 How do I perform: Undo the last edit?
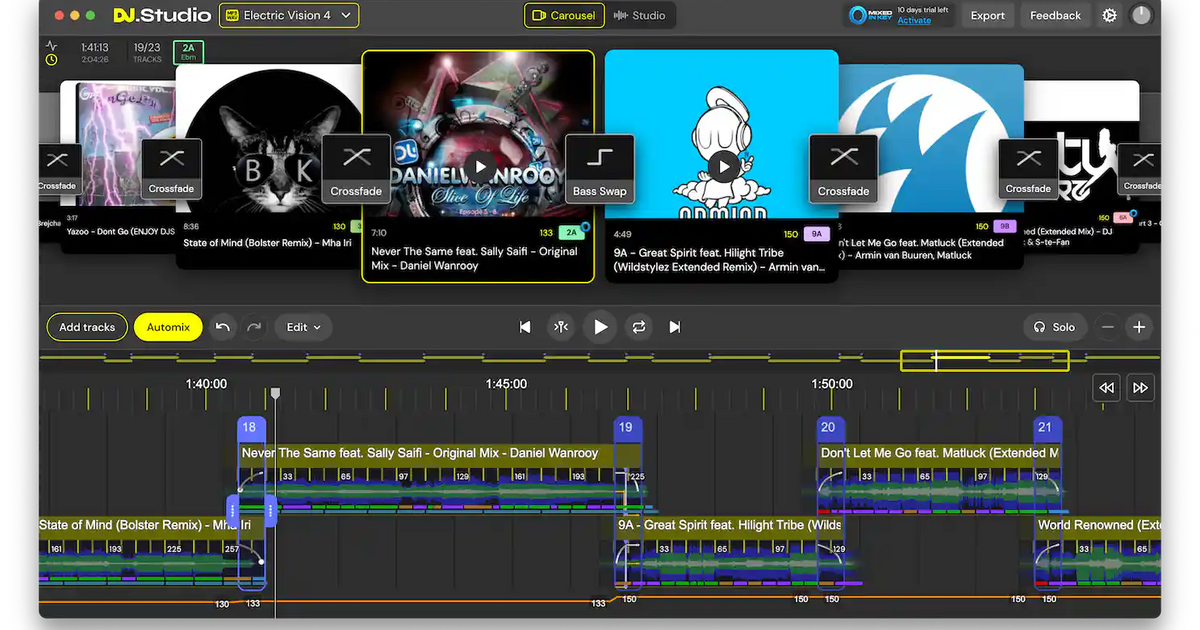[x=222, y=327]
